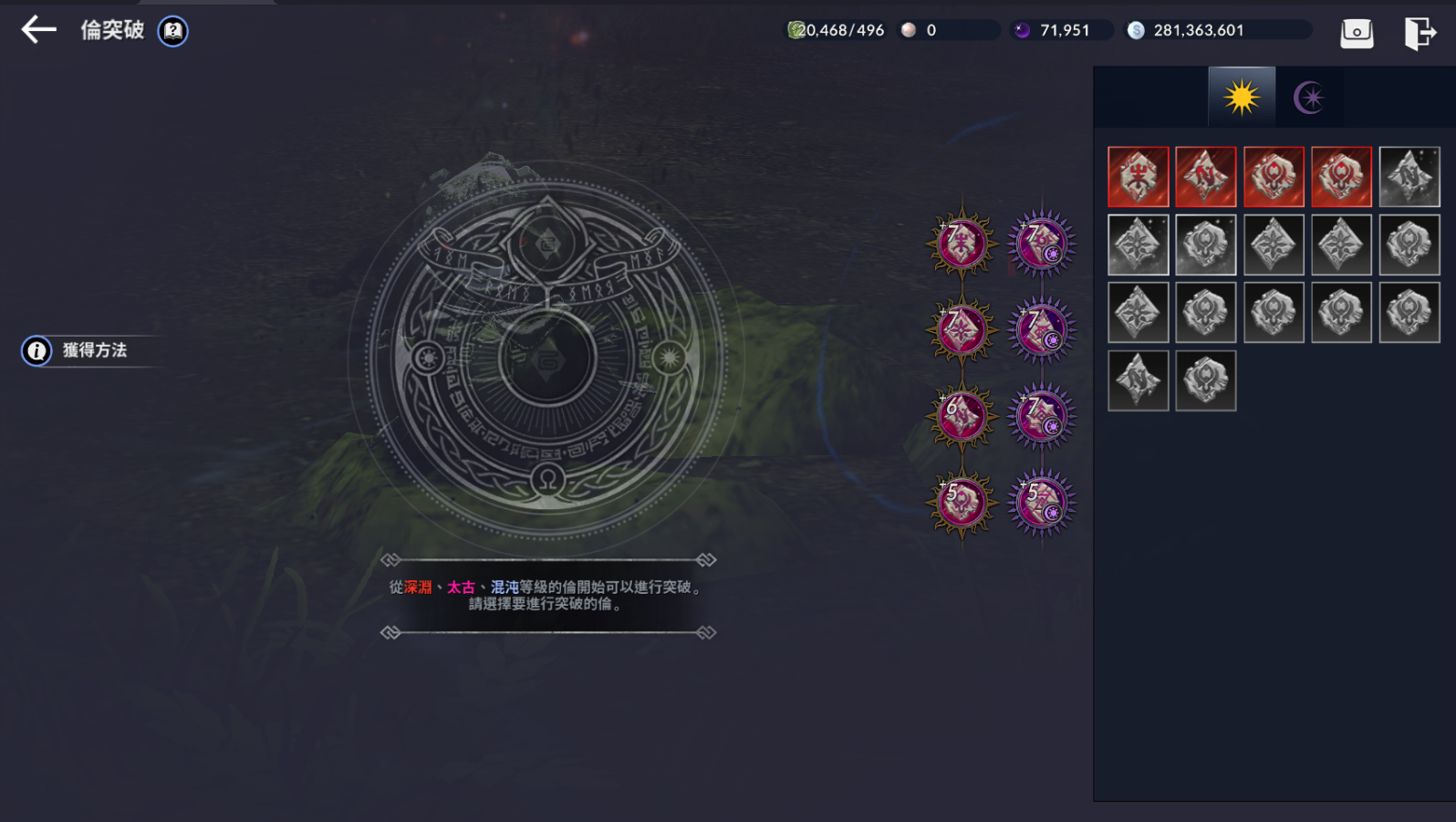Select the gold-framed +6 equipped rune
This screenshot has height=822, width=1456.
tap(961, 416)
